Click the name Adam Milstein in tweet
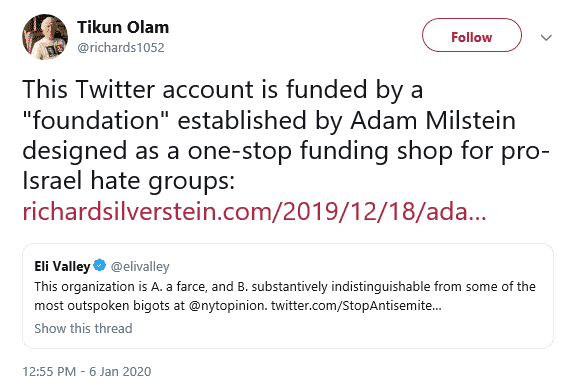The image size is (567, 388). click(x=433, y=120)
